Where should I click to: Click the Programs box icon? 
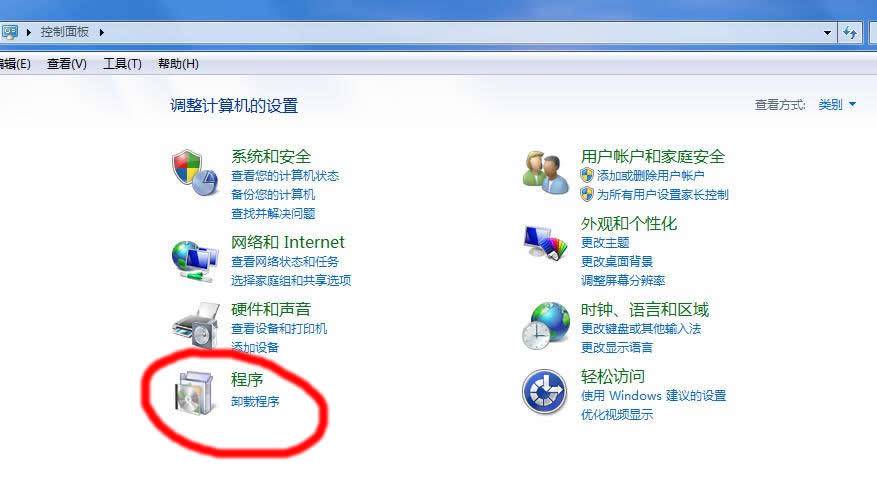(x=194, y=393)
